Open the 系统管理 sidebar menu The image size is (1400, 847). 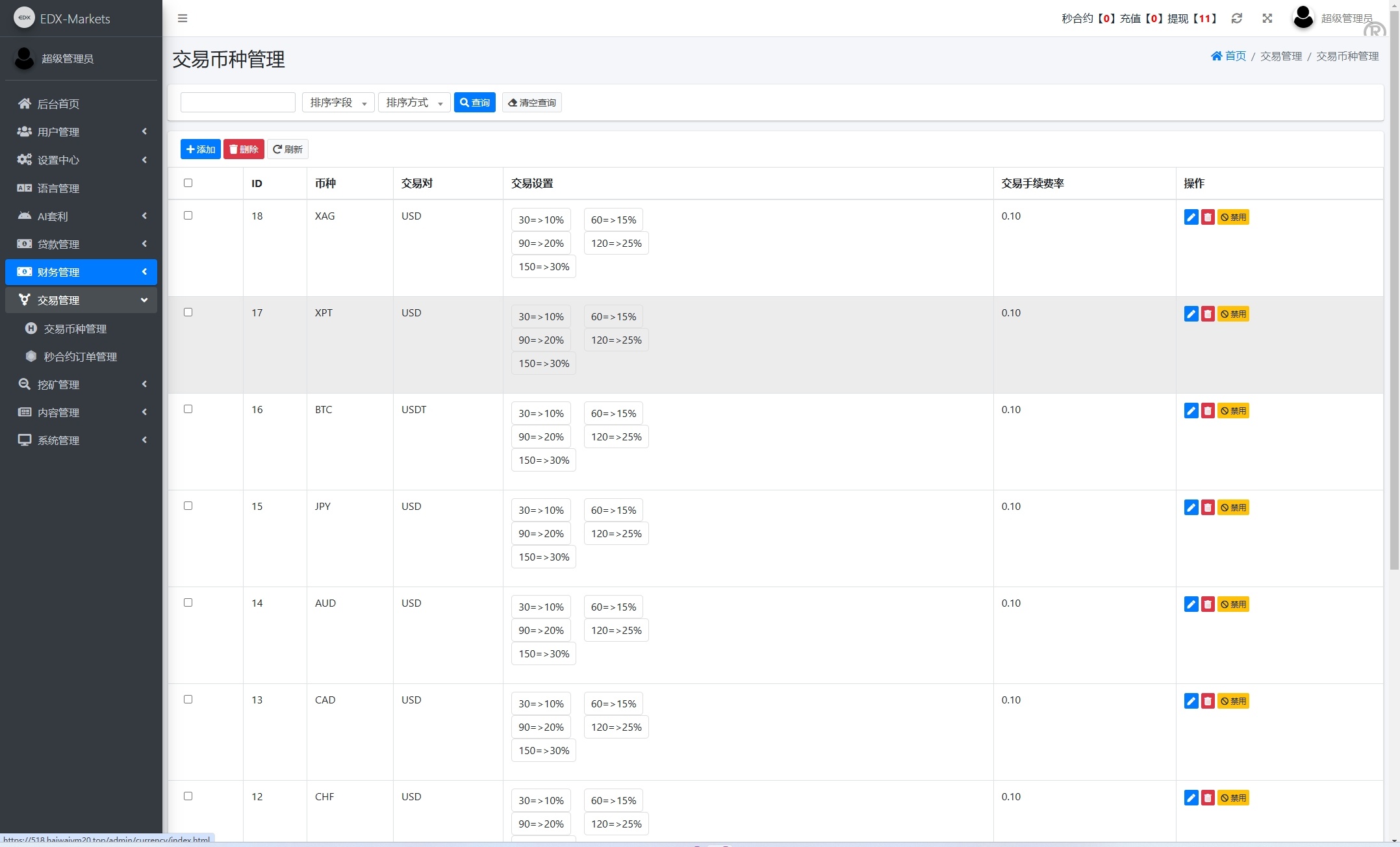[58, 440]
